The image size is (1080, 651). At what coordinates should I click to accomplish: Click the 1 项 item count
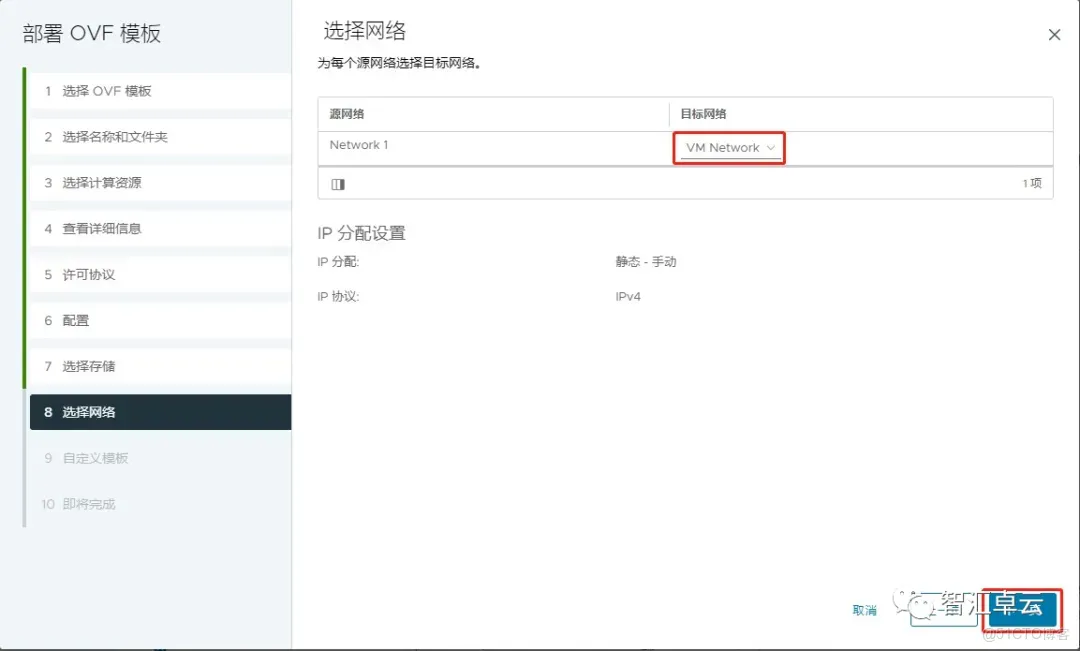click(1032, 183)
